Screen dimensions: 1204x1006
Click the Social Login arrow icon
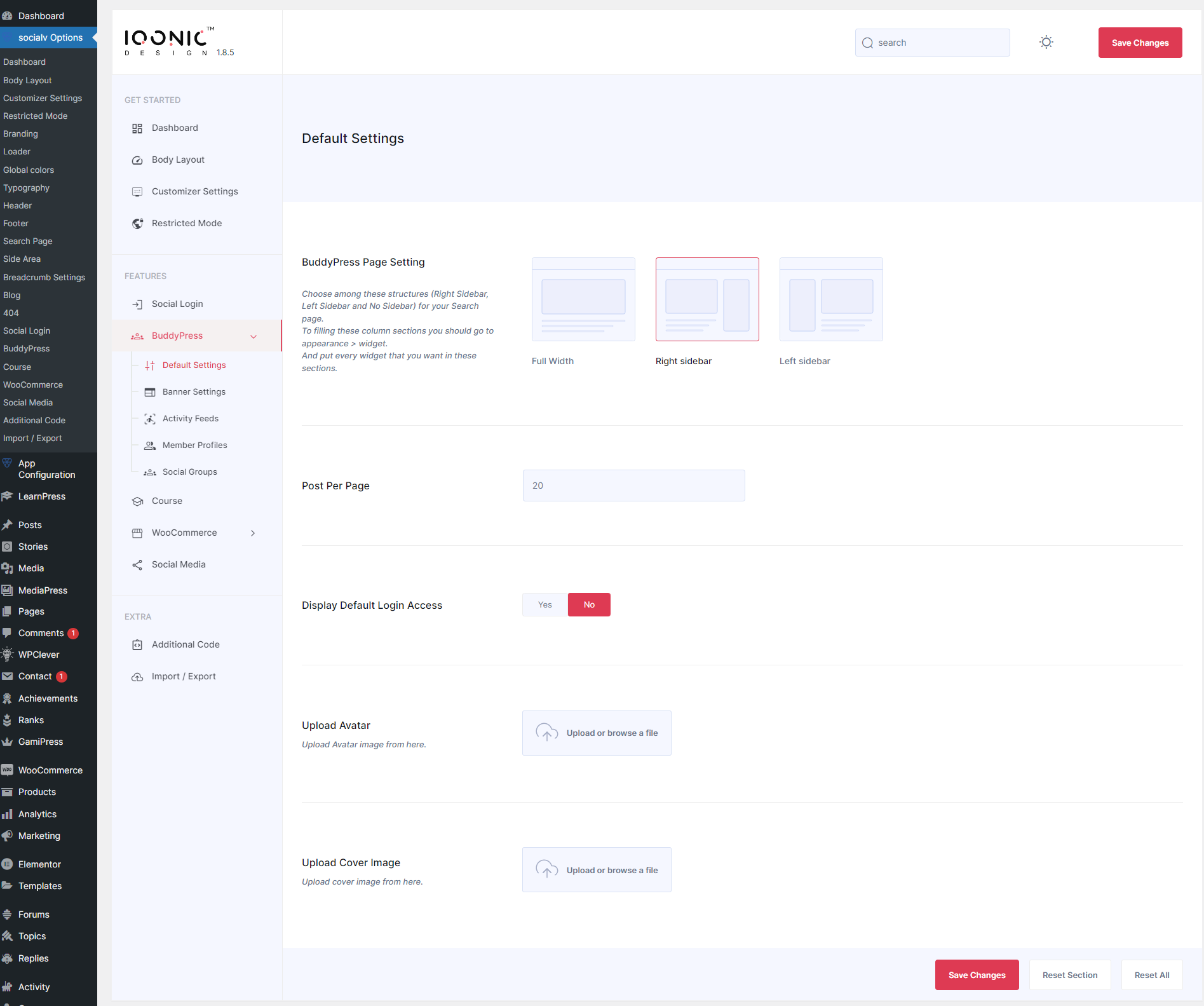click(137, 304)
